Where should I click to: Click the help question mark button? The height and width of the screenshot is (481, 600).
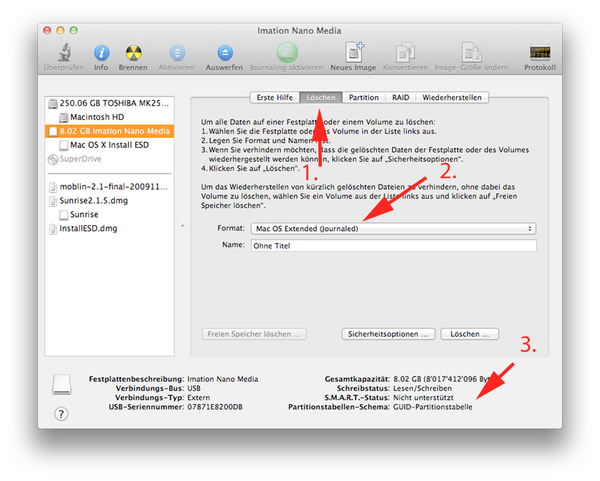click(61, 414)
